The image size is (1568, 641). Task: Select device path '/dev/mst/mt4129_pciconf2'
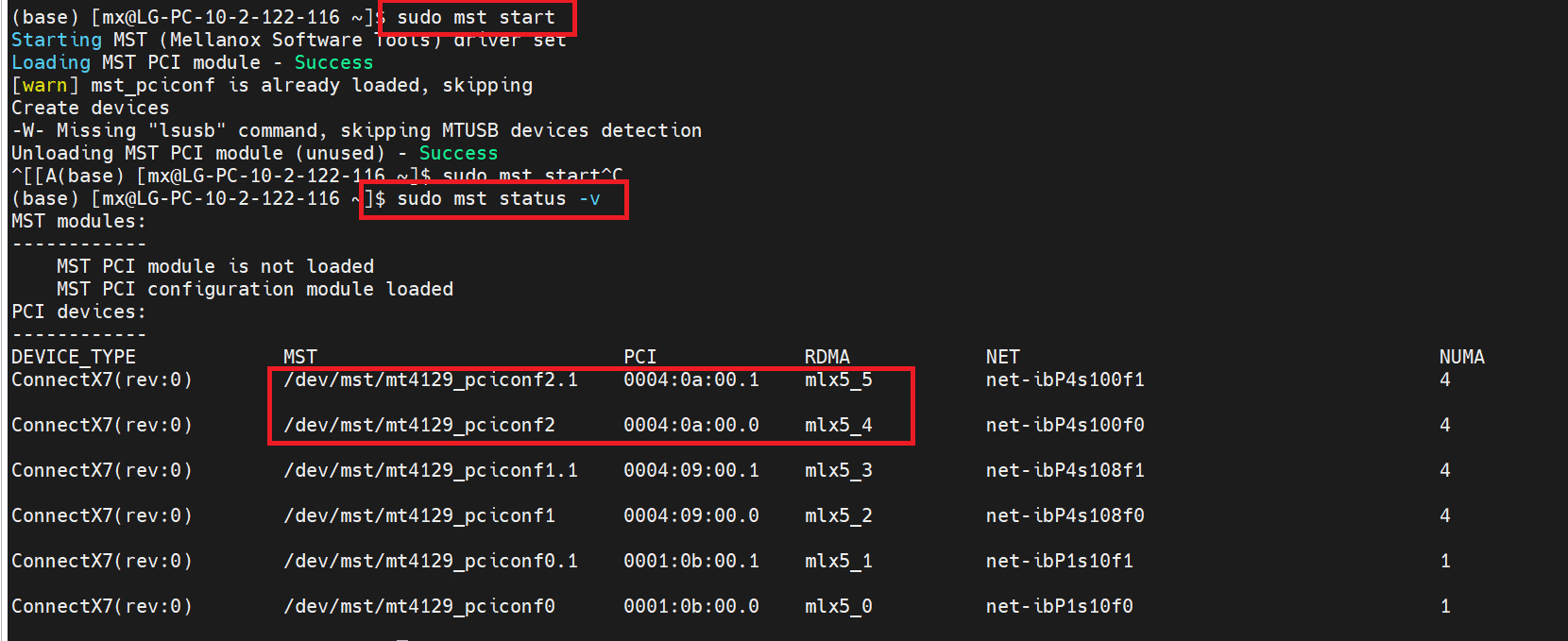(x=419, y=426)
